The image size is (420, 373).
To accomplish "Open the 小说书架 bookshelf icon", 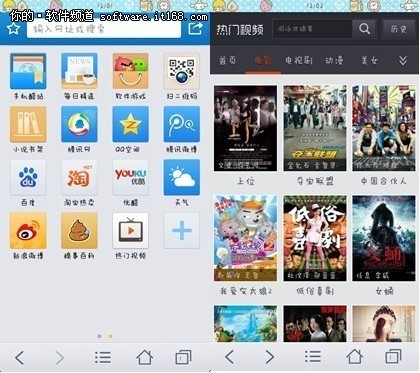I will [28, 124].
